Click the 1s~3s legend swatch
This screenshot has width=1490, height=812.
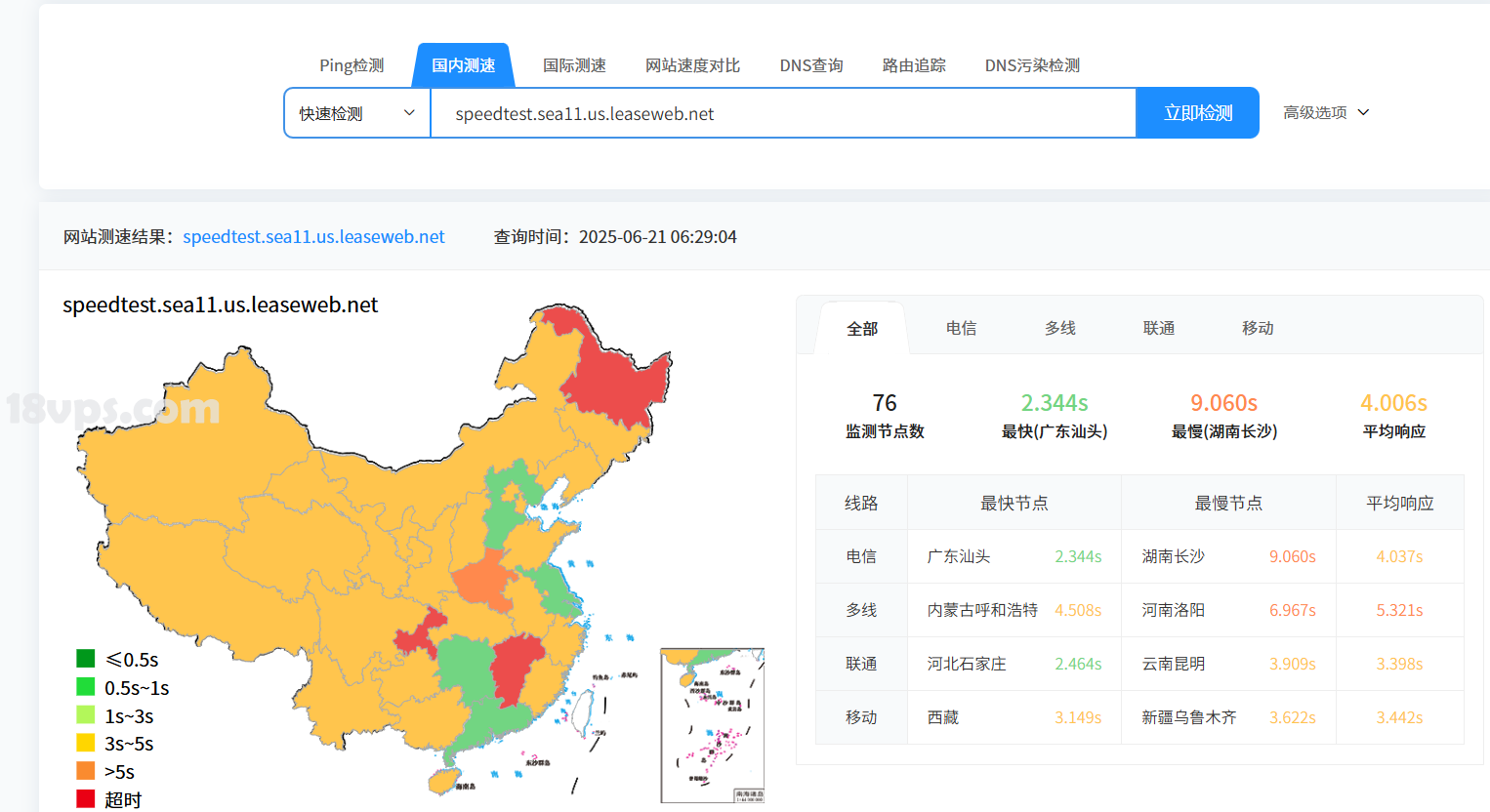click(x=86, y=715)
